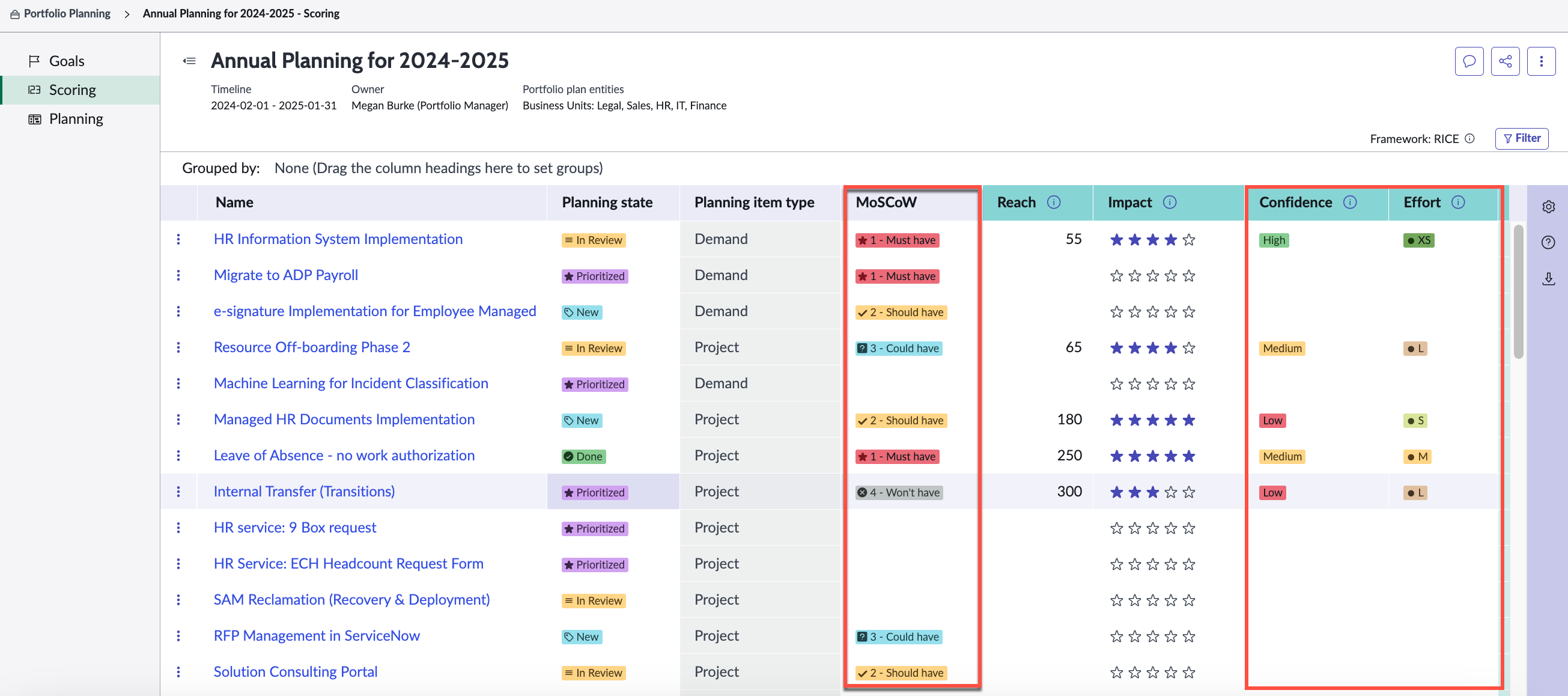
Task: Open 'High' confidence for HR Information System Implementation
Action: click(1274, 240)
